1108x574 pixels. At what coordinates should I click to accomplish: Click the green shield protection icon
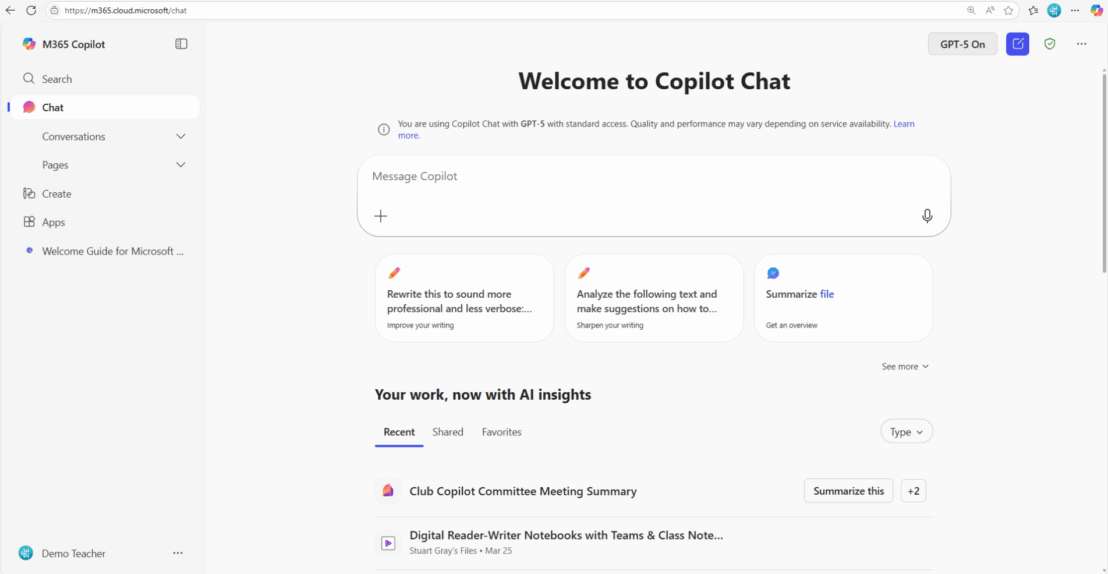click(1049, 44)
